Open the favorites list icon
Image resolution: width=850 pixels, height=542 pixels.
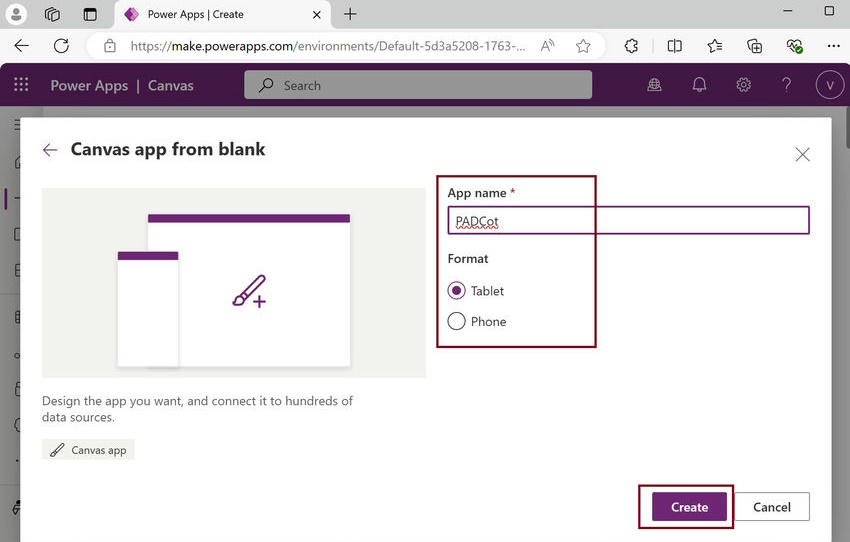coord(715,46)
